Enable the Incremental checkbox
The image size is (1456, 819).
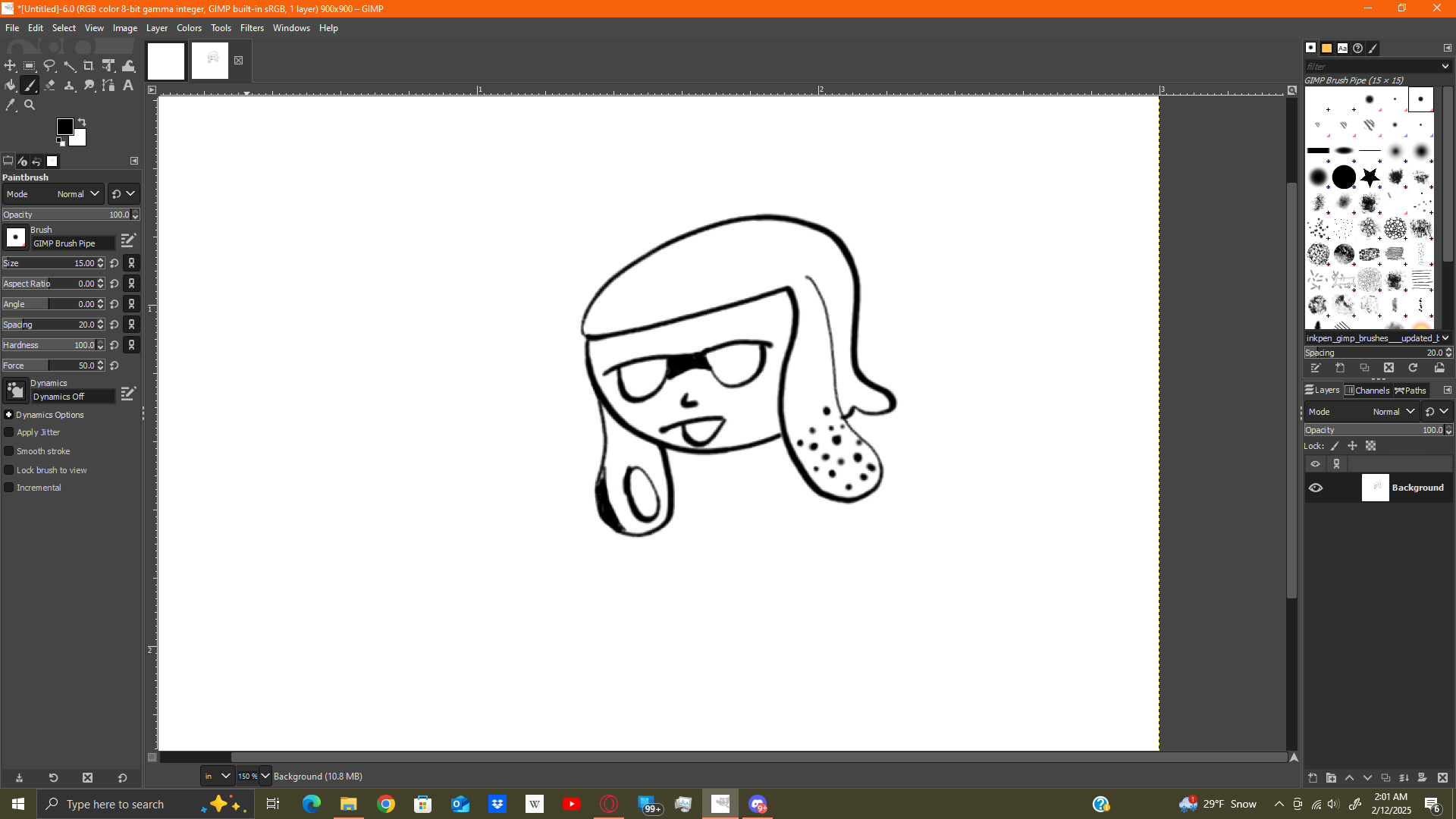tap(9, 488)
